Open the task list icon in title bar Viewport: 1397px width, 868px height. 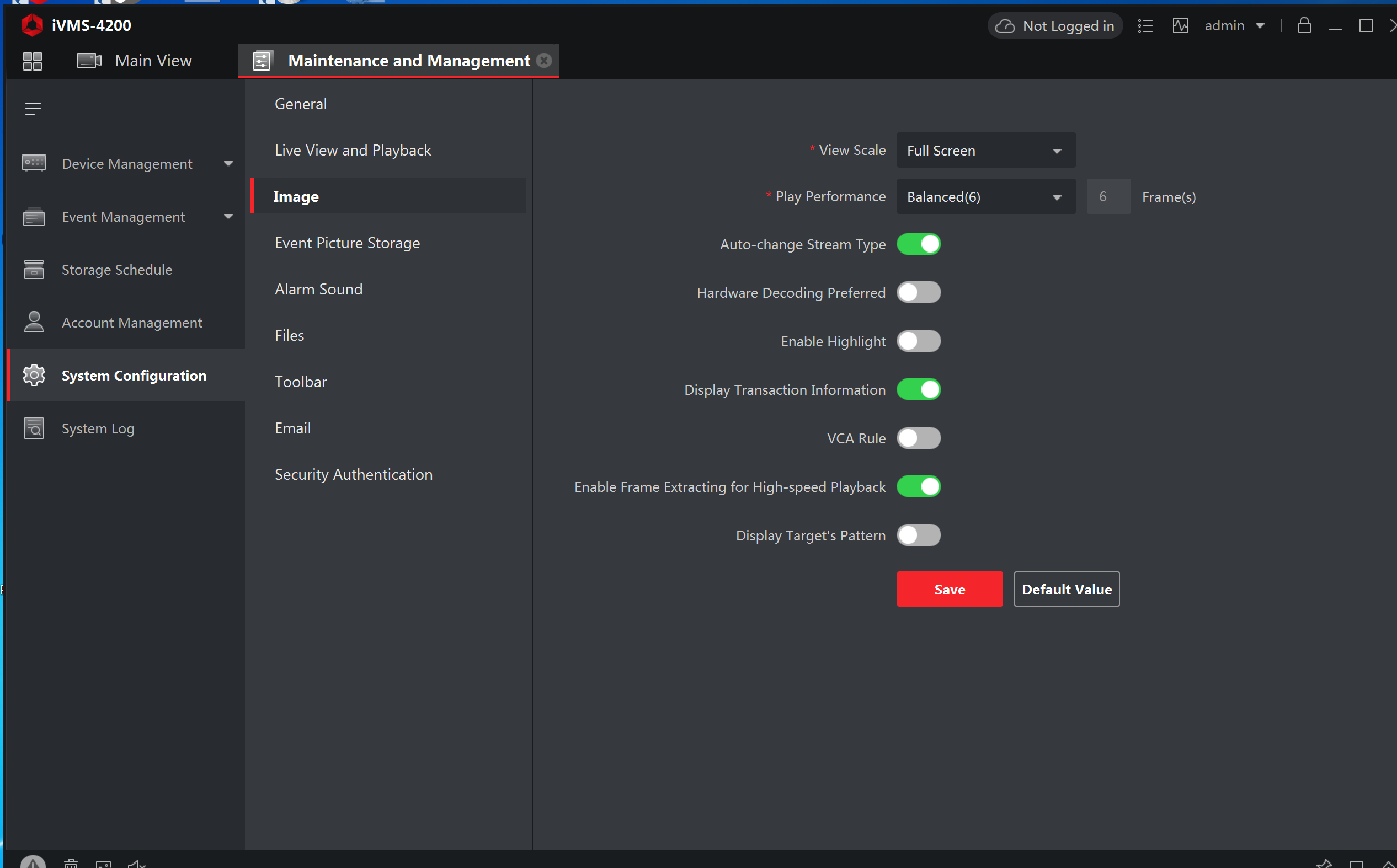point(1145,26)
